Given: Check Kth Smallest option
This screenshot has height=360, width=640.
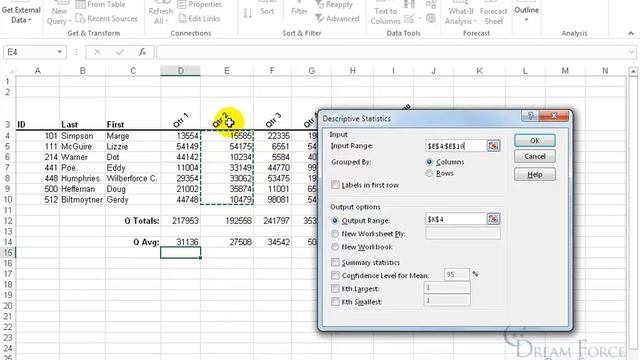Looking at the screenshot, I should coord(335,302).
